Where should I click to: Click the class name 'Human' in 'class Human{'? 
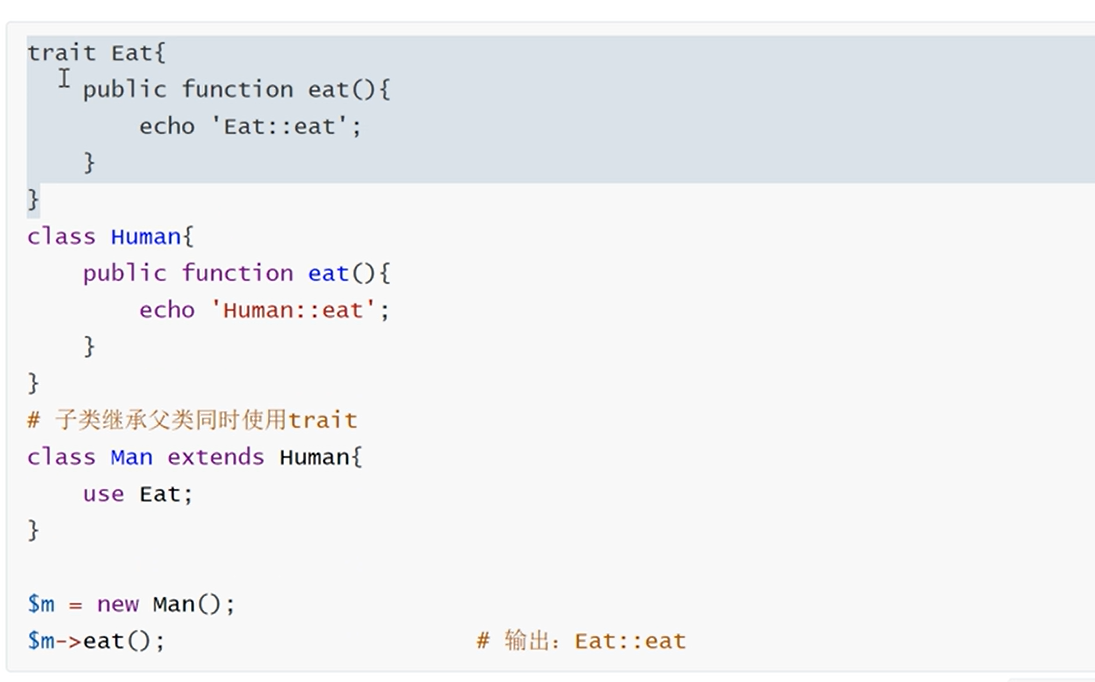coord(146,237)
